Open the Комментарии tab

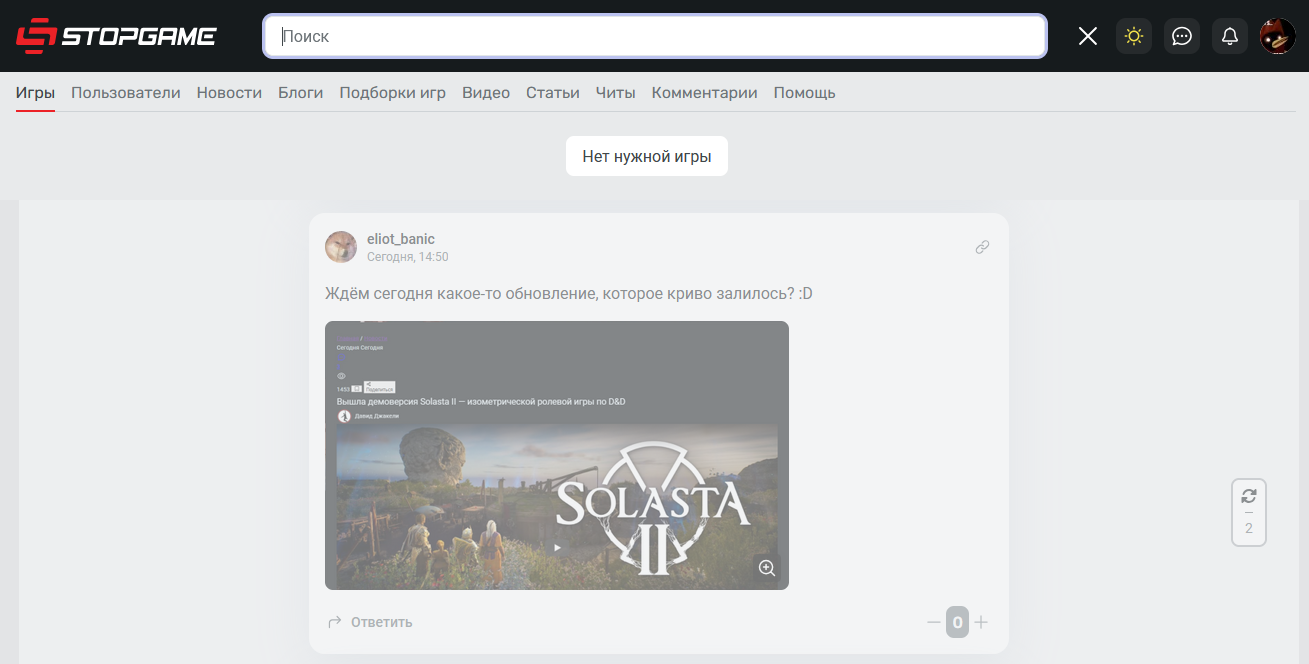pos(705,93)
